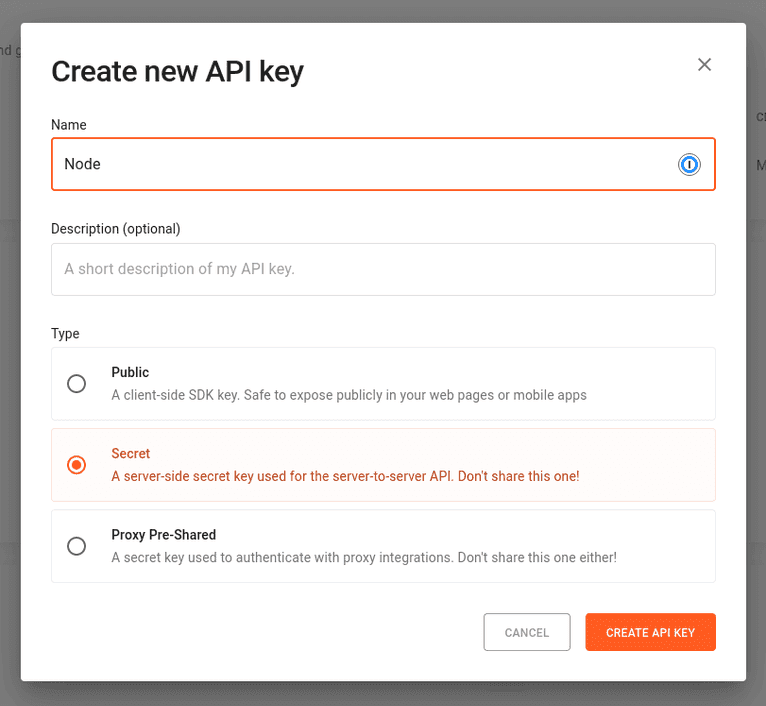Click the "Create new API key" heading

[x=177, y=71]
